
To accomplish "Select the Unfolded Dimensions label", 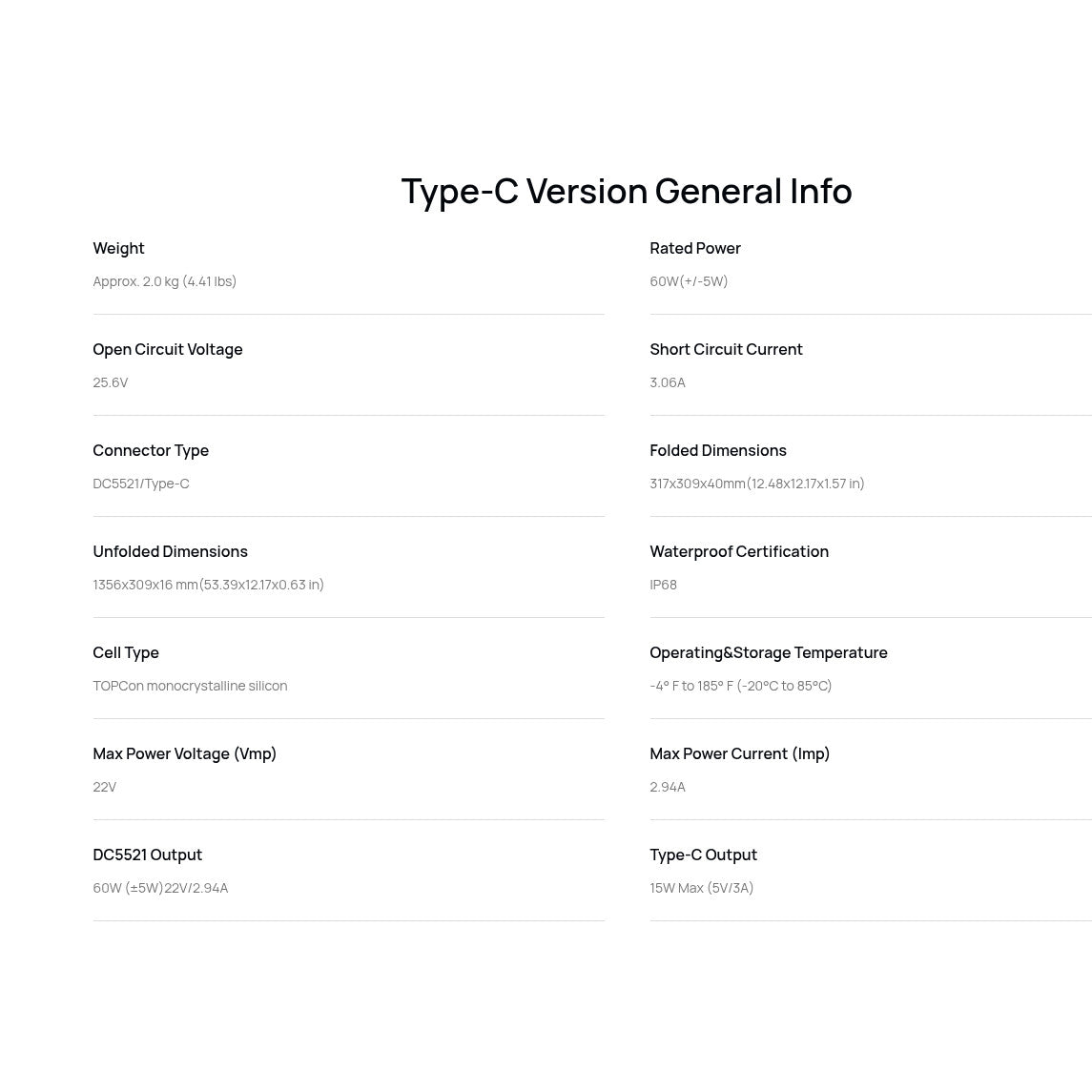I will point(170,551).
